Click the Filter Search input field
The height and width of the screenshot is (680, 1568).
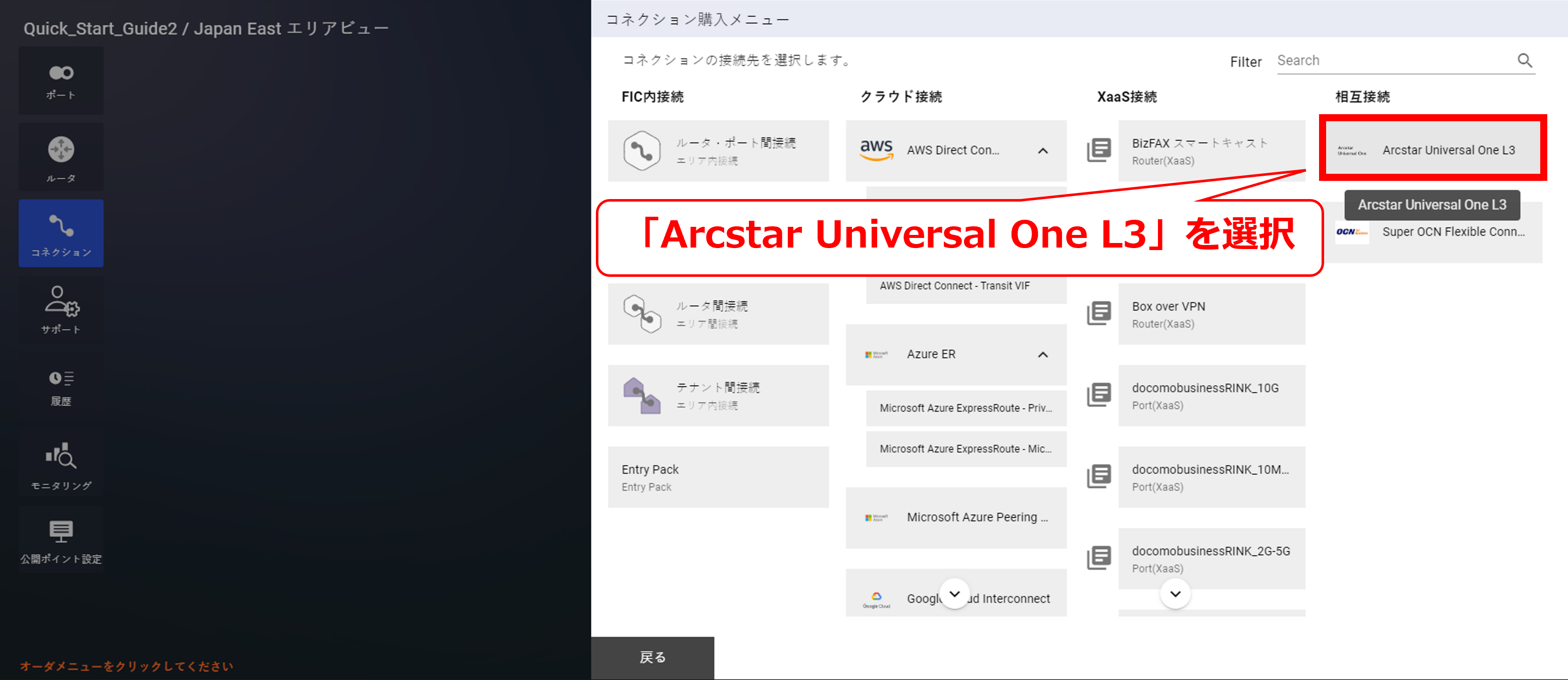pyautogui.click(x=1394, y=60)
